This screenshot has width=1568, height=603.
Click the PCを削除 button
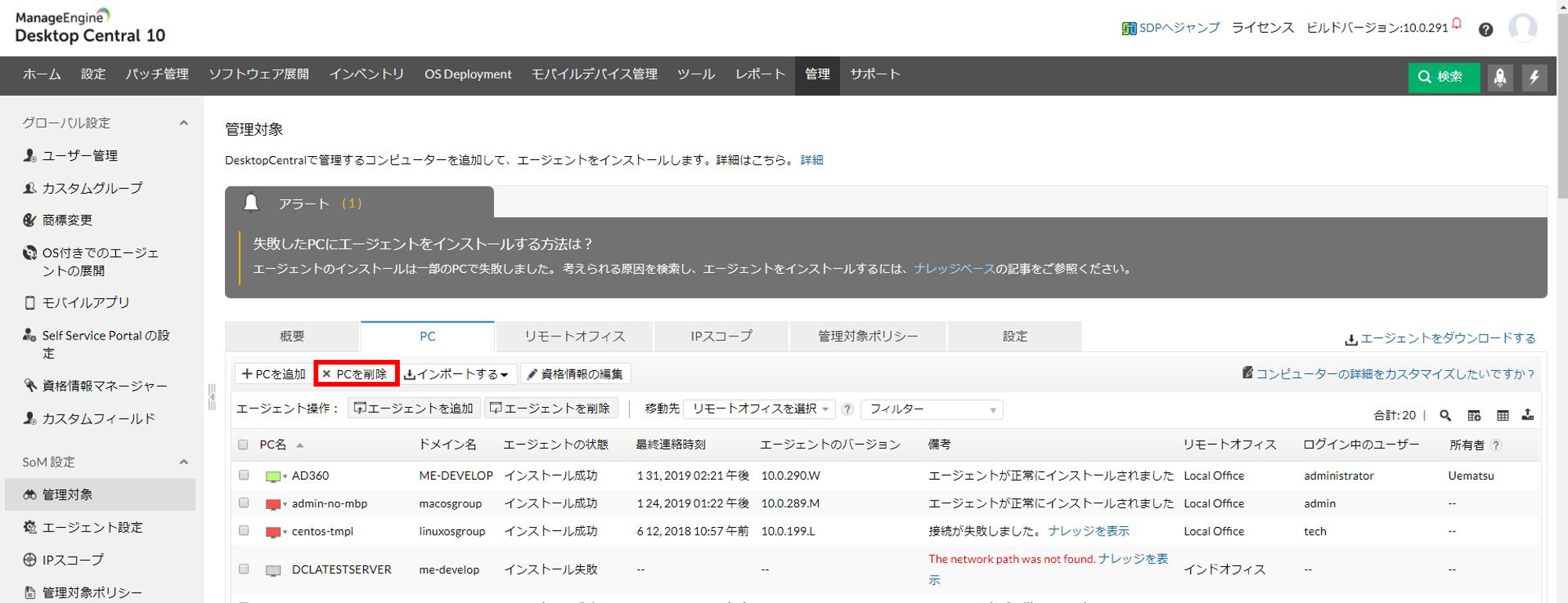tap(357, 374)
